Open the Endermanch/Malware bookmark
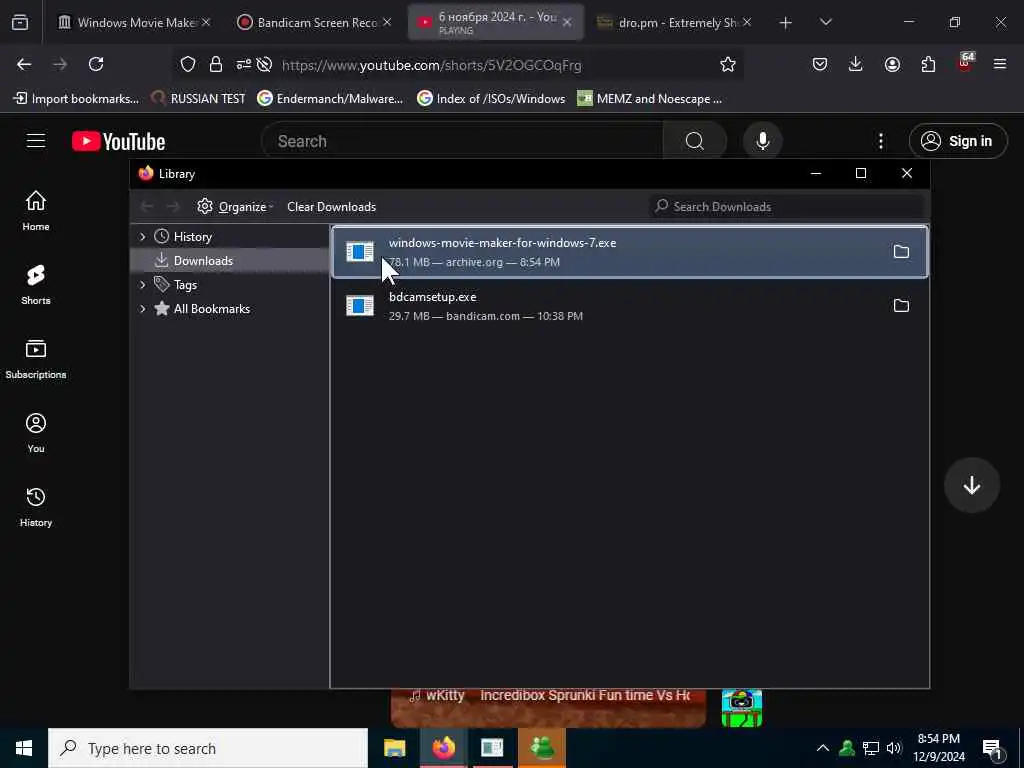This screenshot has width=1024, height=768. (x=330, y=99)
